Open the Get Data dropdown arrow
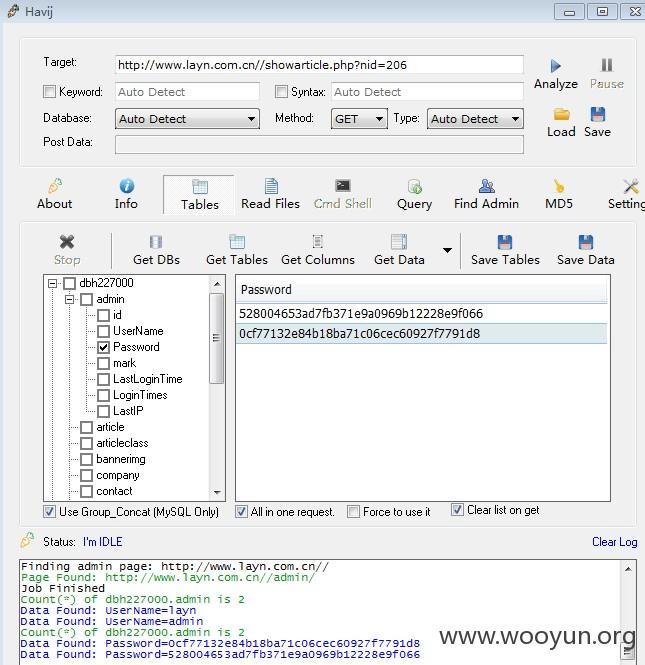 tap(447, 250)
